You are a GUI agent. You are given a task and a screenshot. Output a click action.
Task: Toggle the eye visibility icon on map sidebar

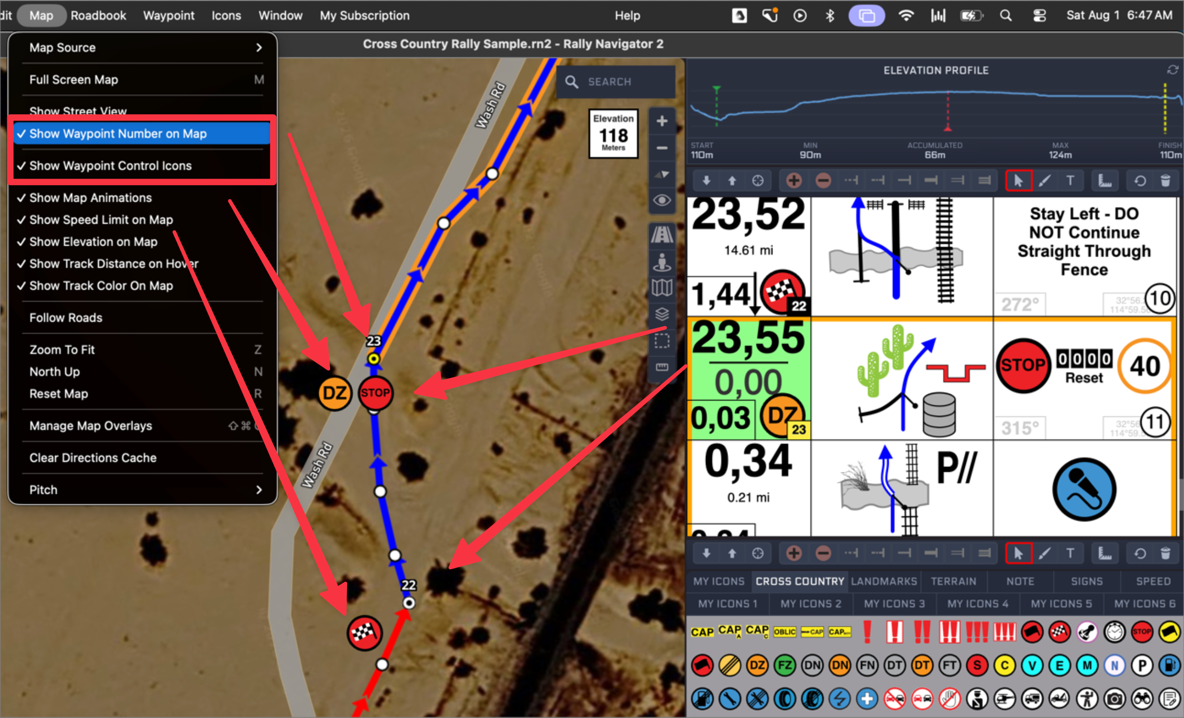point(661,201)
